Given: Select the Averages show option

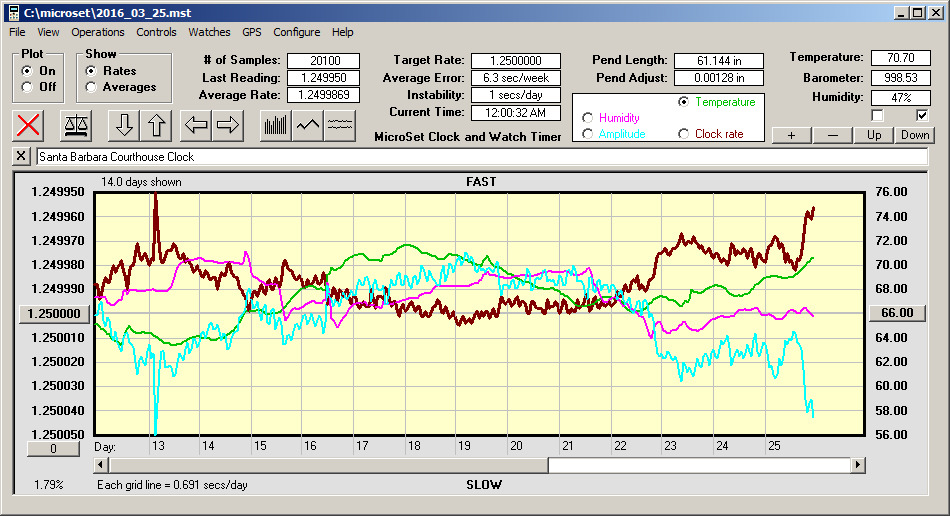Looking at the screenshot, I should tap(91, 87).
